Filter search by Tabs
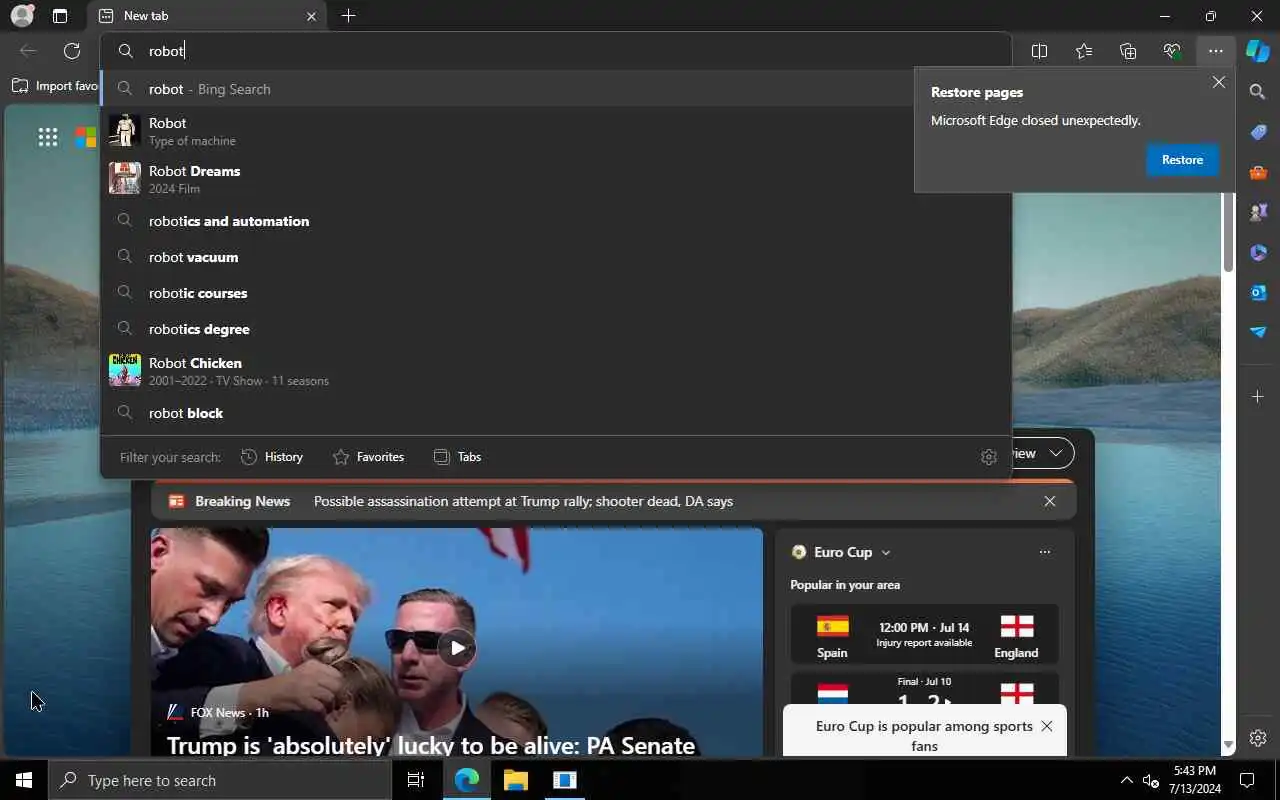Viewport: 1280px width, 800px height. click(x=457, y=457)
